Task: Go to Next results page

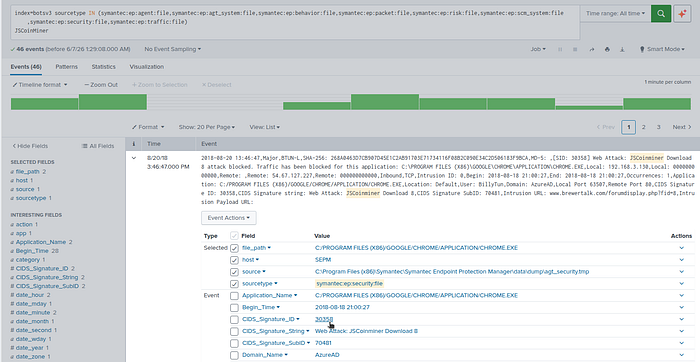Action: pyautogui.click(x=682, y=127)
